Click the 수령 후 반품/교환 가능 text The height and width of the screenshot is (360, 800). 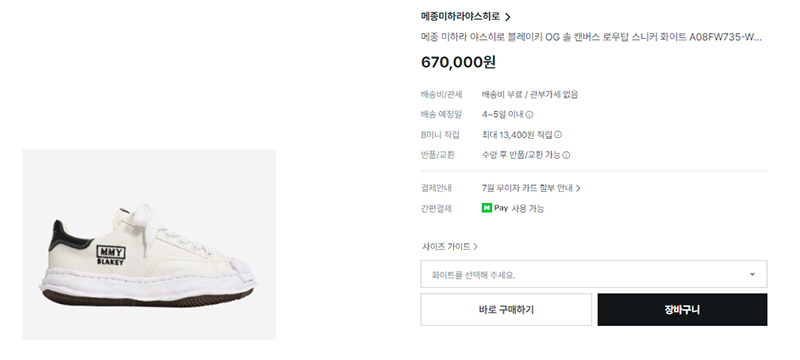click(x=521, y=155)
